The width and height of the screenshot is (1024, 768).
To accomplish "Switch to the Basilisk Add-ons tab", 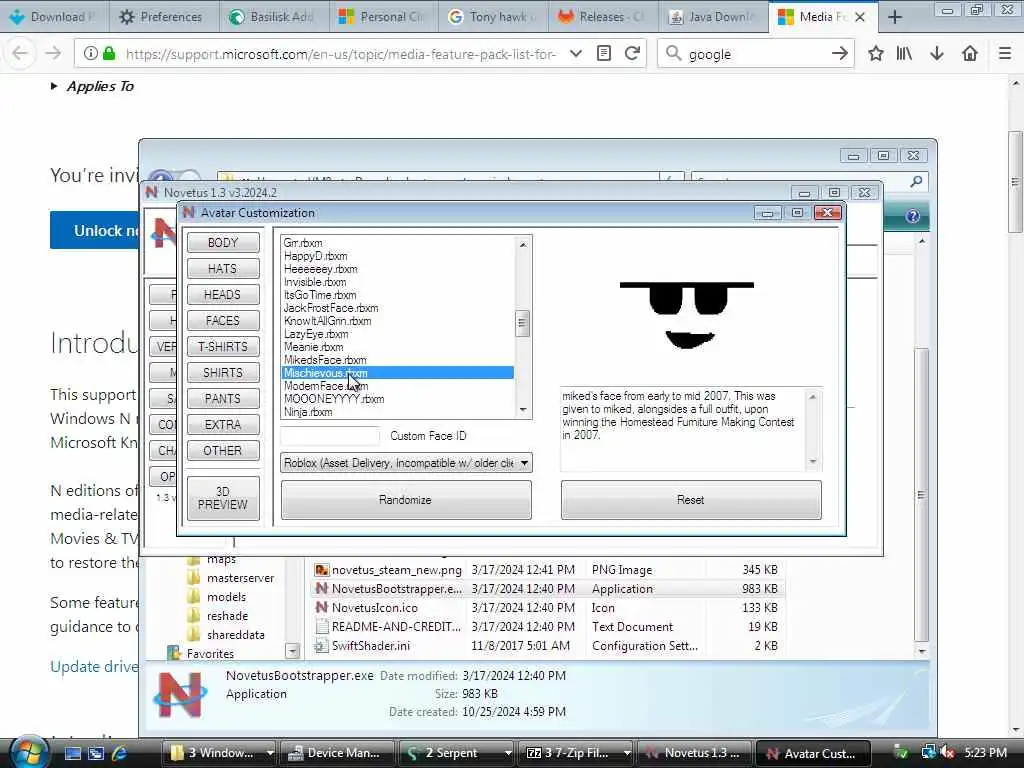I will pos(272,17).
